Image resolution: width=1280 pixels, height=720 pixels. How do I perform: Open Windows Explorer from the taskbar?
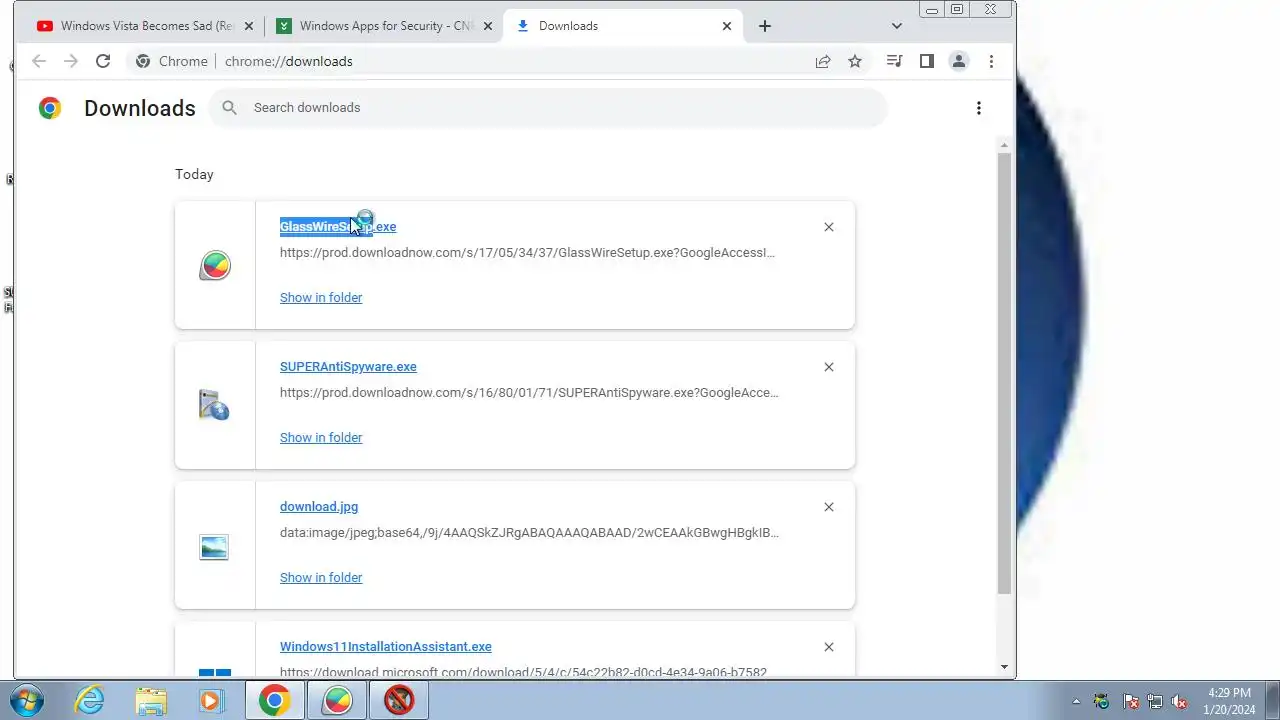click(x=151, y=700)
